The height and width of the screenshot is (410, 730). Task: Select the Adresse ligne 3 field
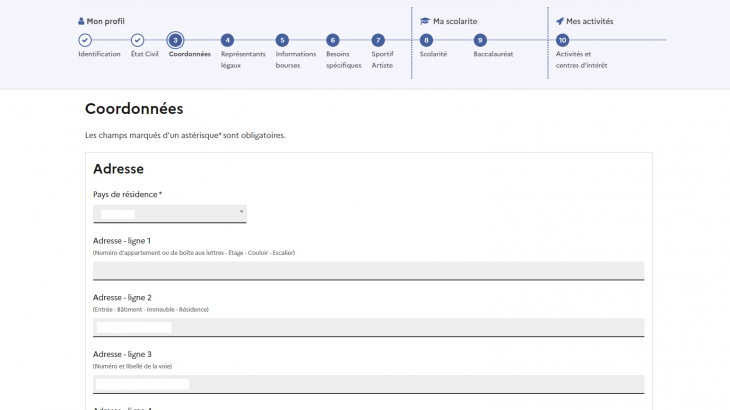click(368, 384)
